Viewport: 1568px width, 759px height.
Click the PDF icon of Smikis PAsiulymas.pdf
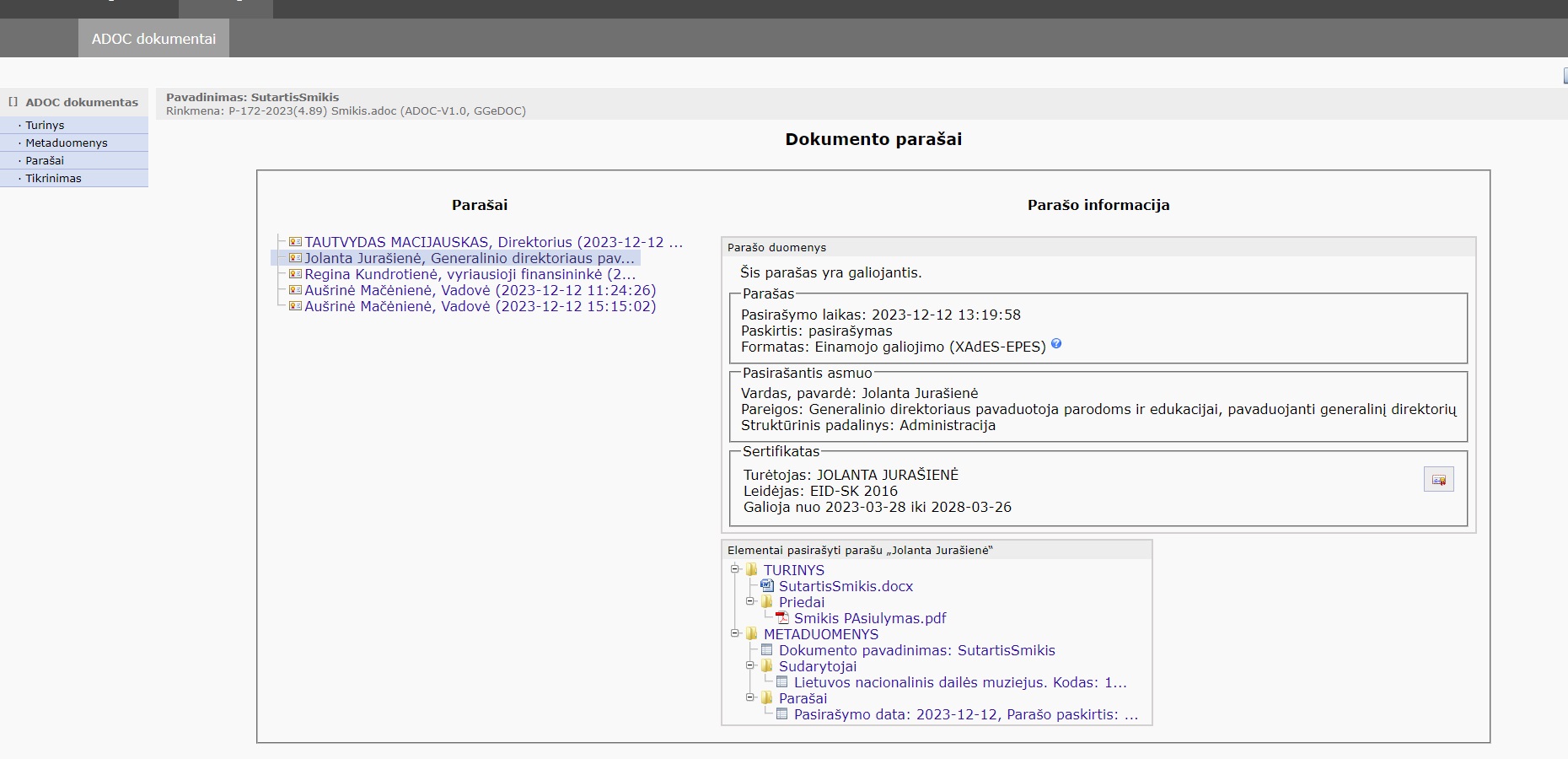coord(782,617)
